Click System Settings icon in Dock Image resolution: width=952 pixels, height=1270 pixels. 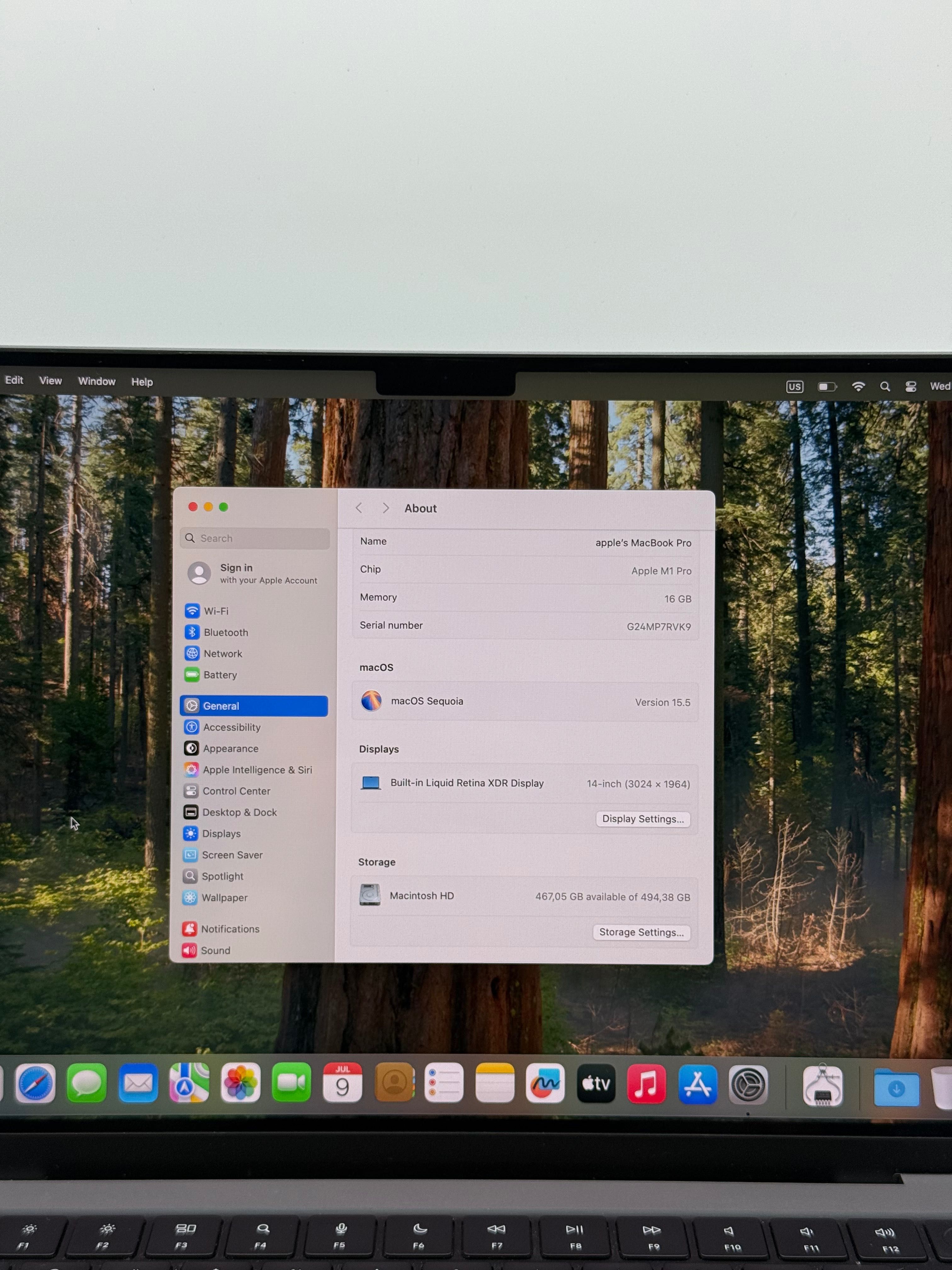coord(748,1084)
